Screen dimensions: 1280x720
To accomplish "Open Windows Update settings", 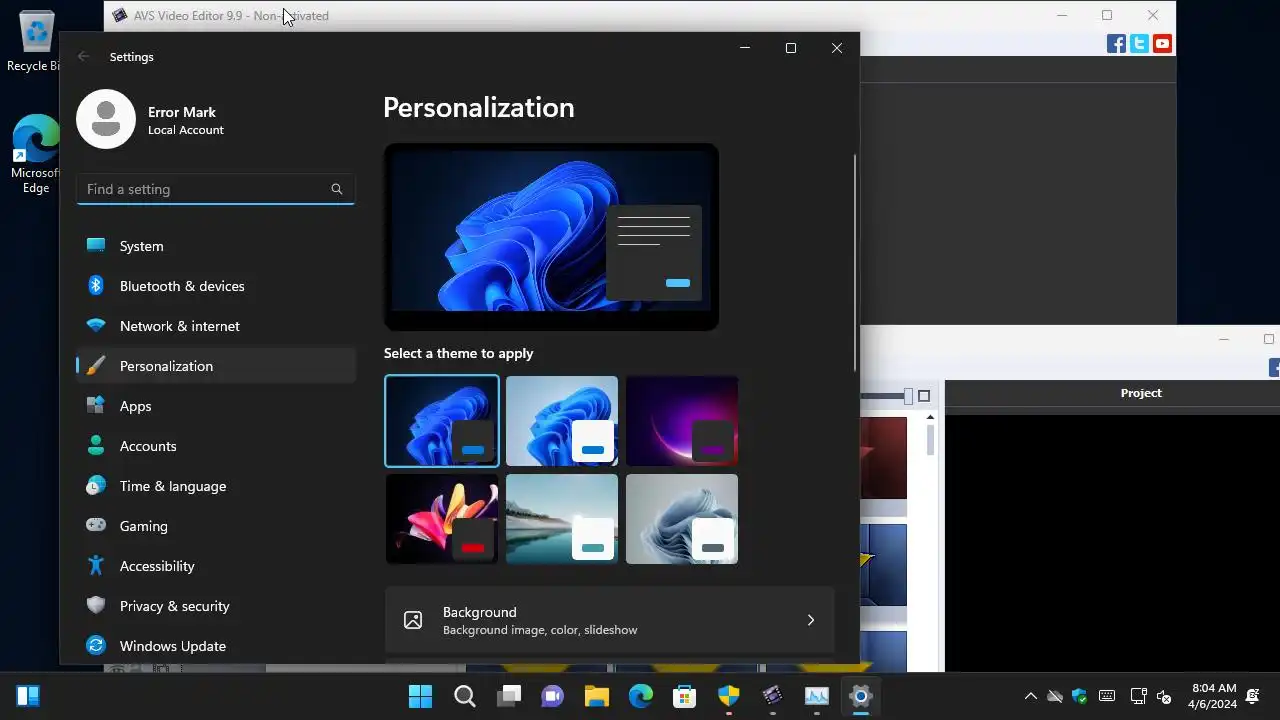I will pos(215,646).
